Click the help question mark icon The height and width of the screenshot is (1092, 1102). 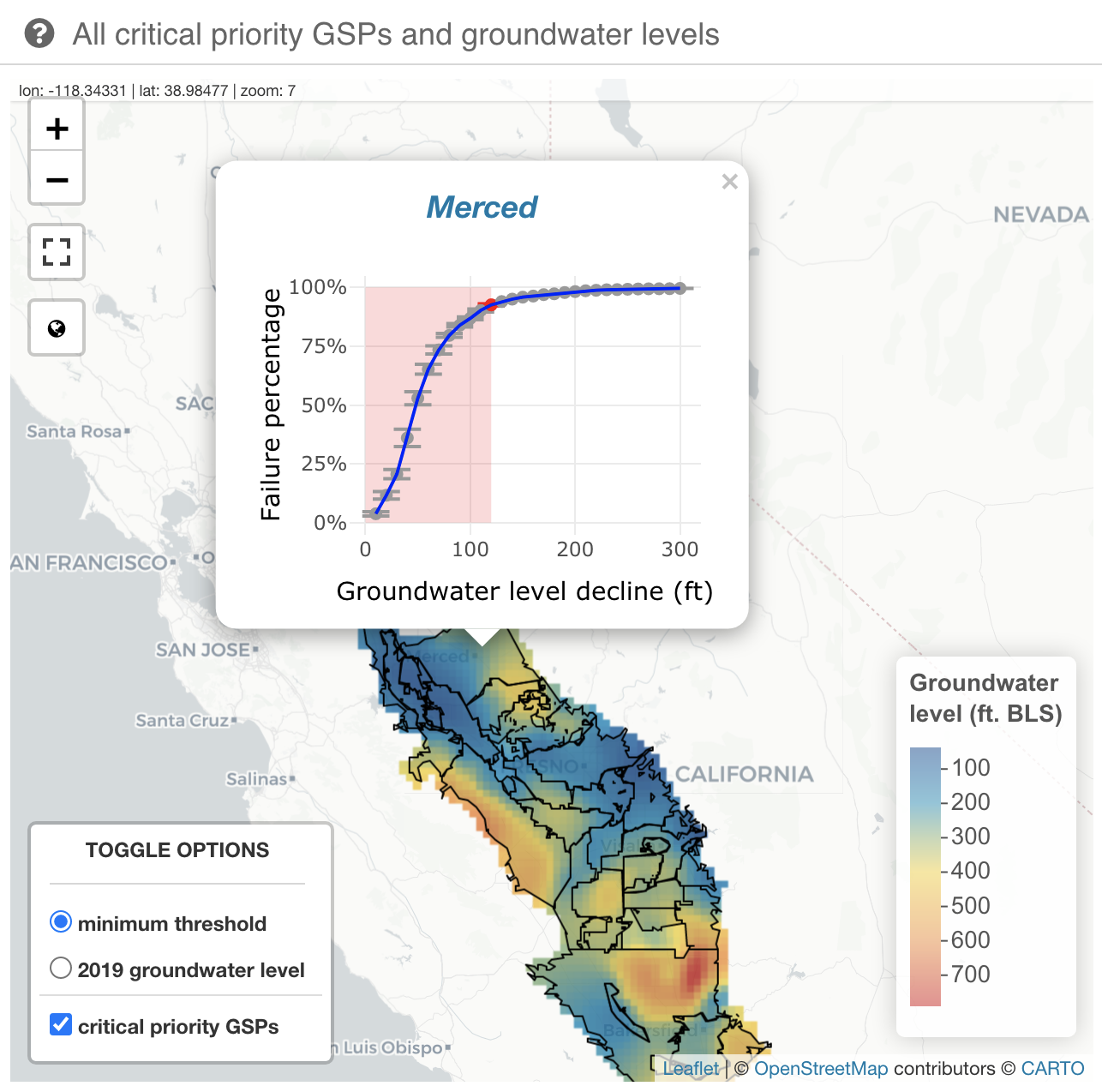(x=39, y=34)
